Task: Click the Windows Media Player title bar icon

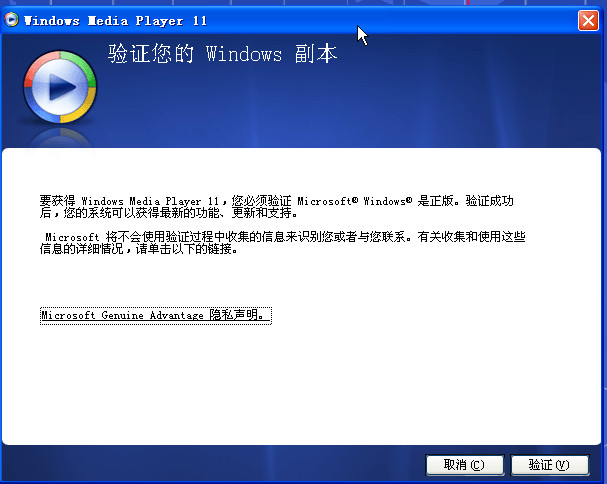Action: pos(11,19)
